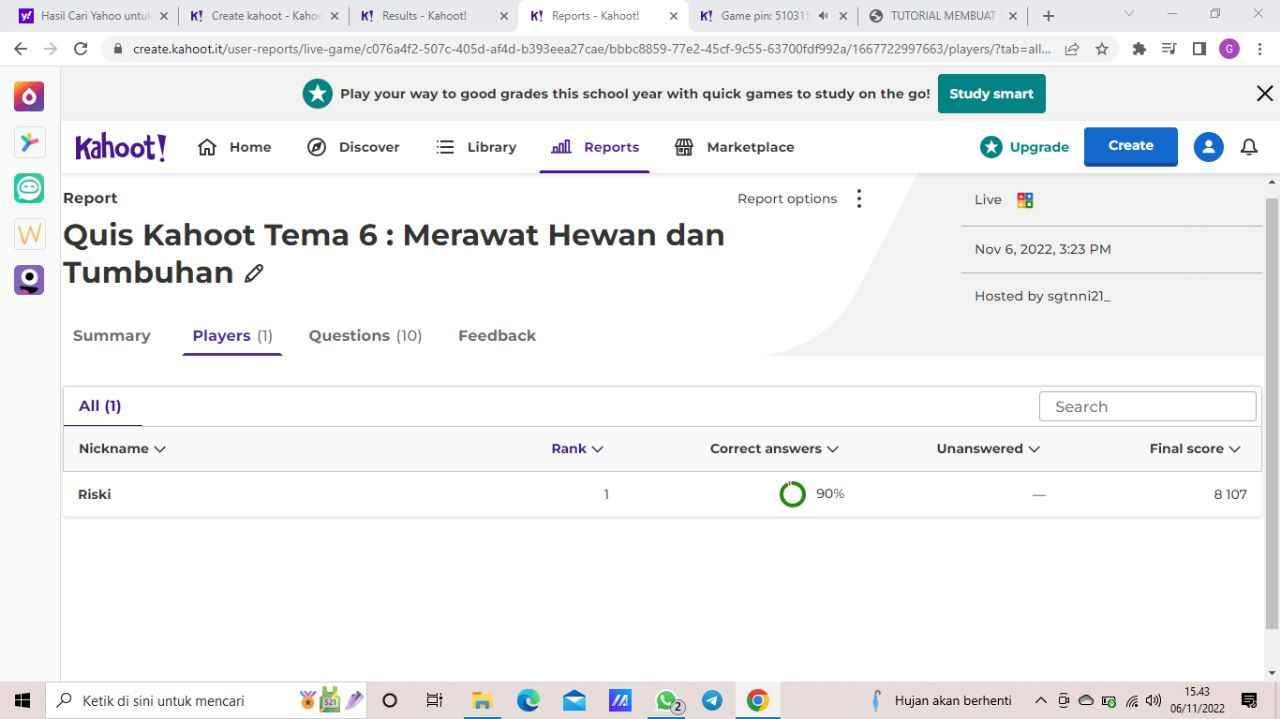
Task: Click the Kahoot! logo
Action: click(120, 147)
